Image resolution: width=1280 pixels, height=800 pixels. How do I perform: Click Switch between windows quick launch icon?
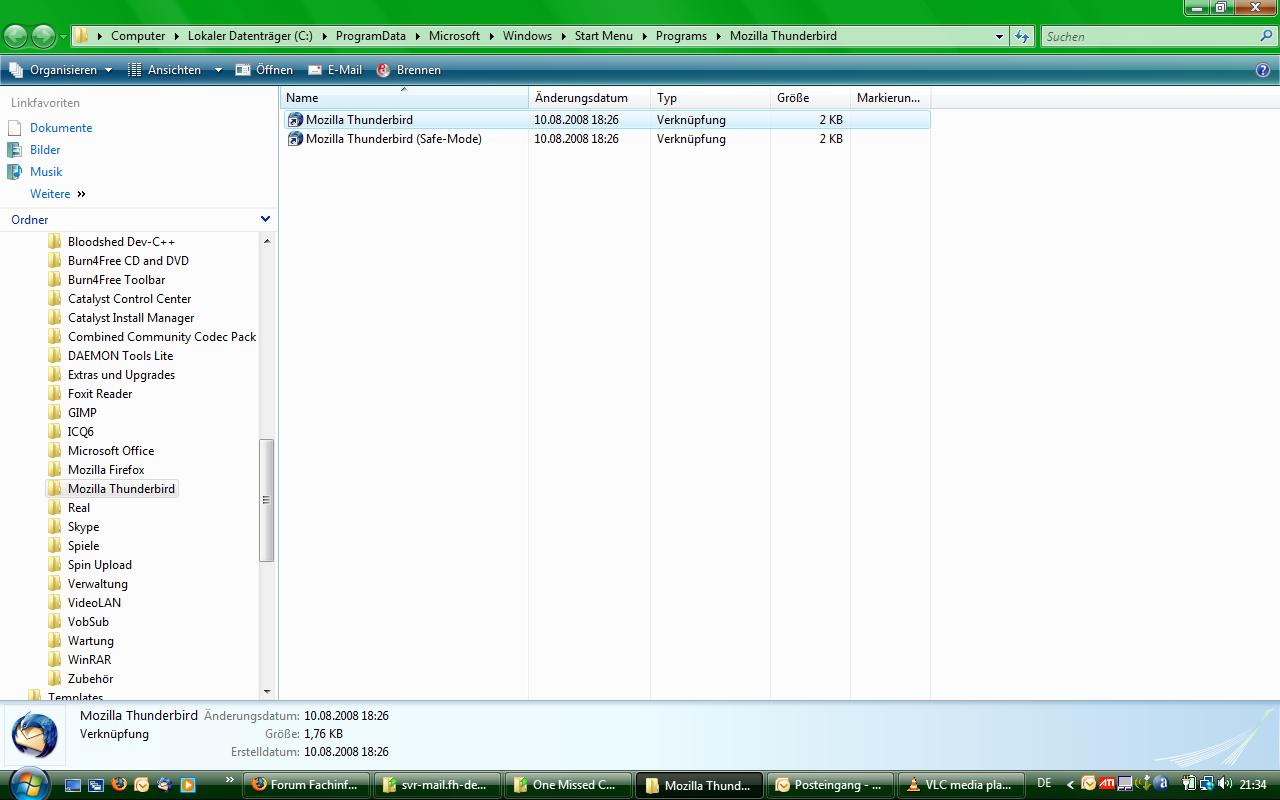click(x=96, y=785)
